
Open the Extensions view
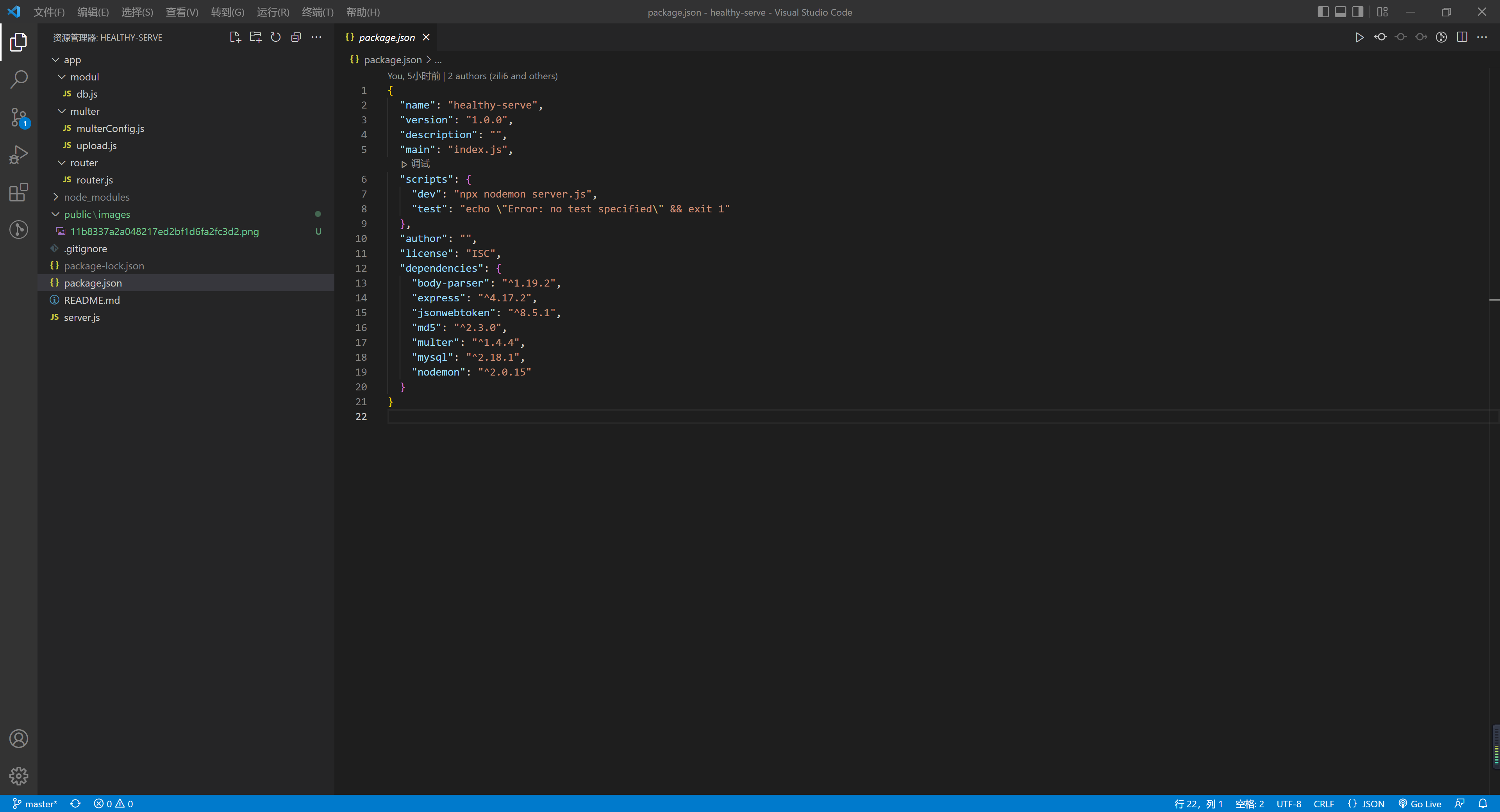point(19,192)
